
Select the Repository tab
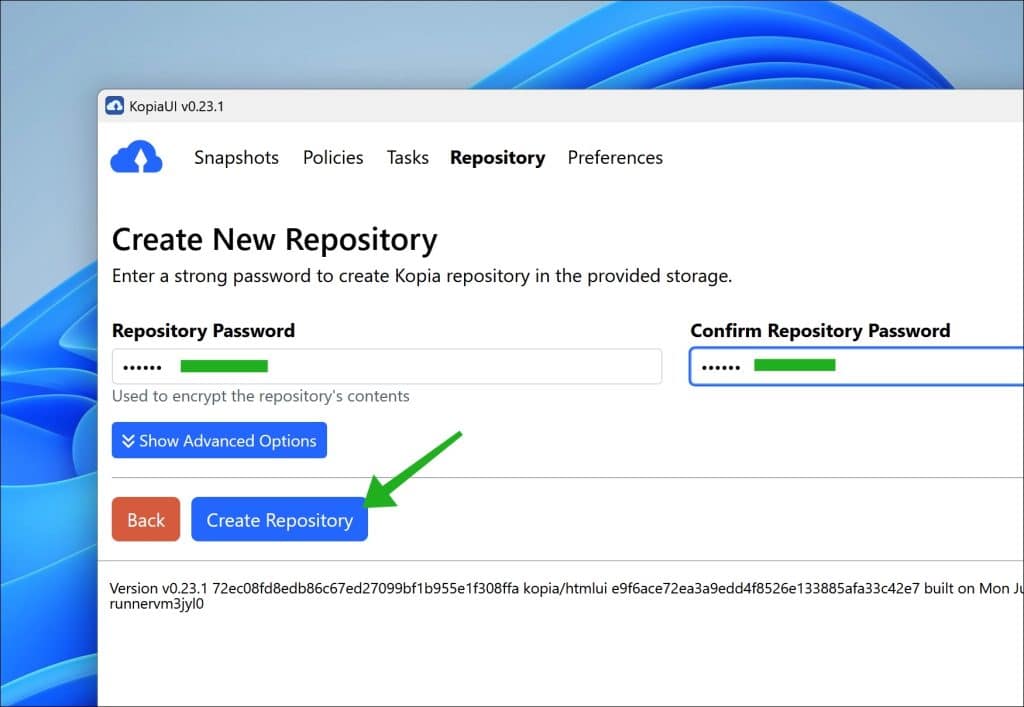pyautogui.click(x=498, y=158)
